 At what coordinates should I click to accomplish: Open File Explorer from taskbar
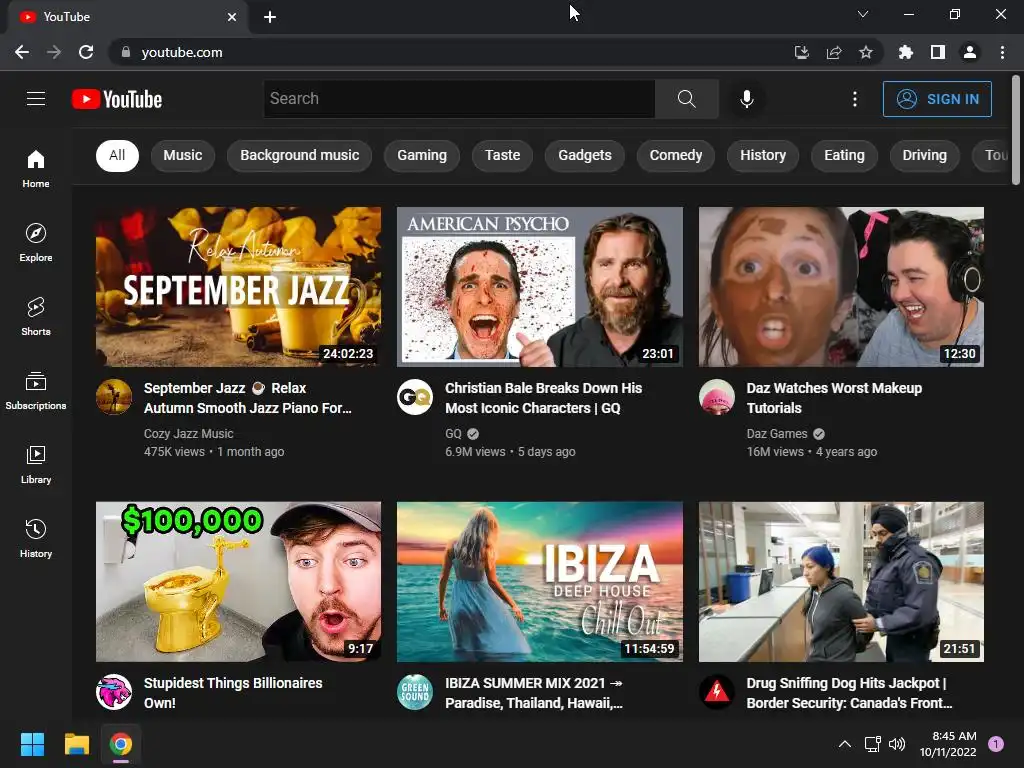pyautogui.click(x=76, y=744)
